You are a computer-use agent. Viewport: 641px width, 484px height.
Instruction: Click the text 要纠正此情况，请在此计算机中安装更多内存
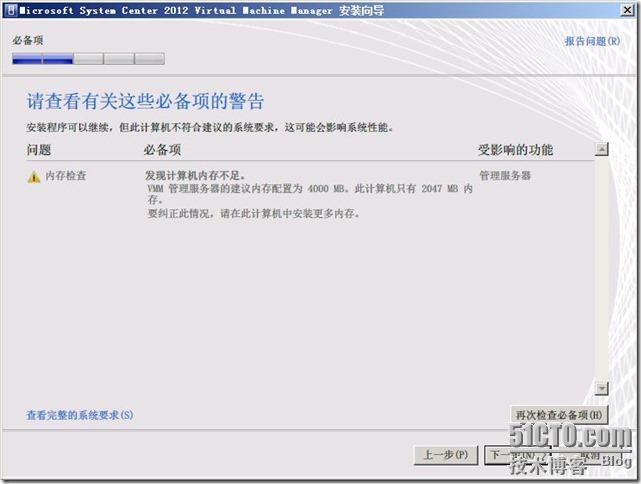pos(253,213)
